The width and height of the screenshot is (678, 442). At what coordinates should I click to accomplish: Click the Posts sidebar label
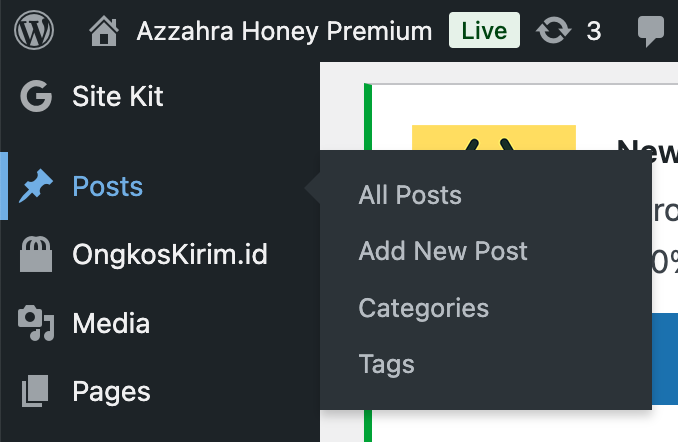pyautogui.click(x=108, y=186)
